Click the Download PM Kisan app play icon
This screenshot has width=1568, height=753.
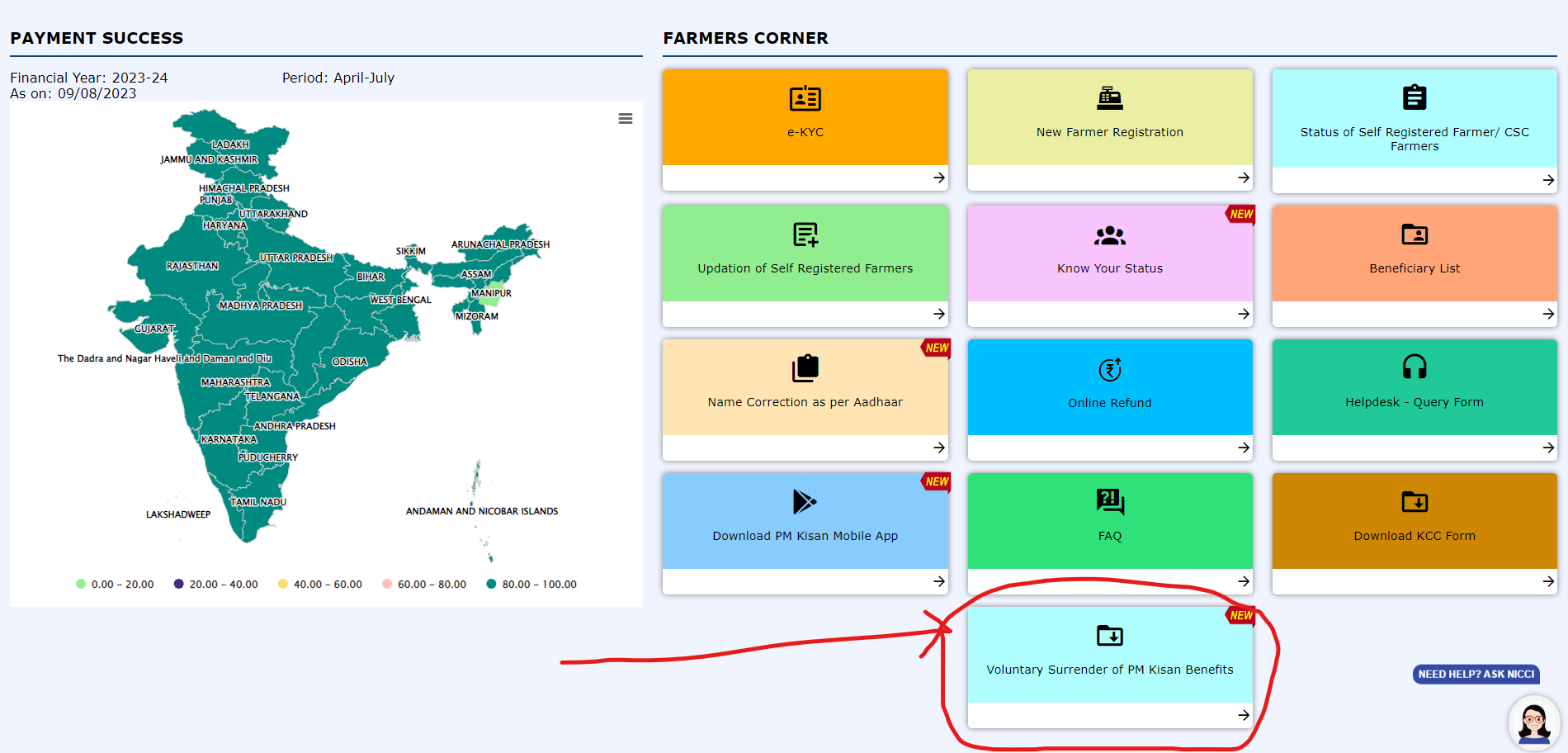click(804, 501)
